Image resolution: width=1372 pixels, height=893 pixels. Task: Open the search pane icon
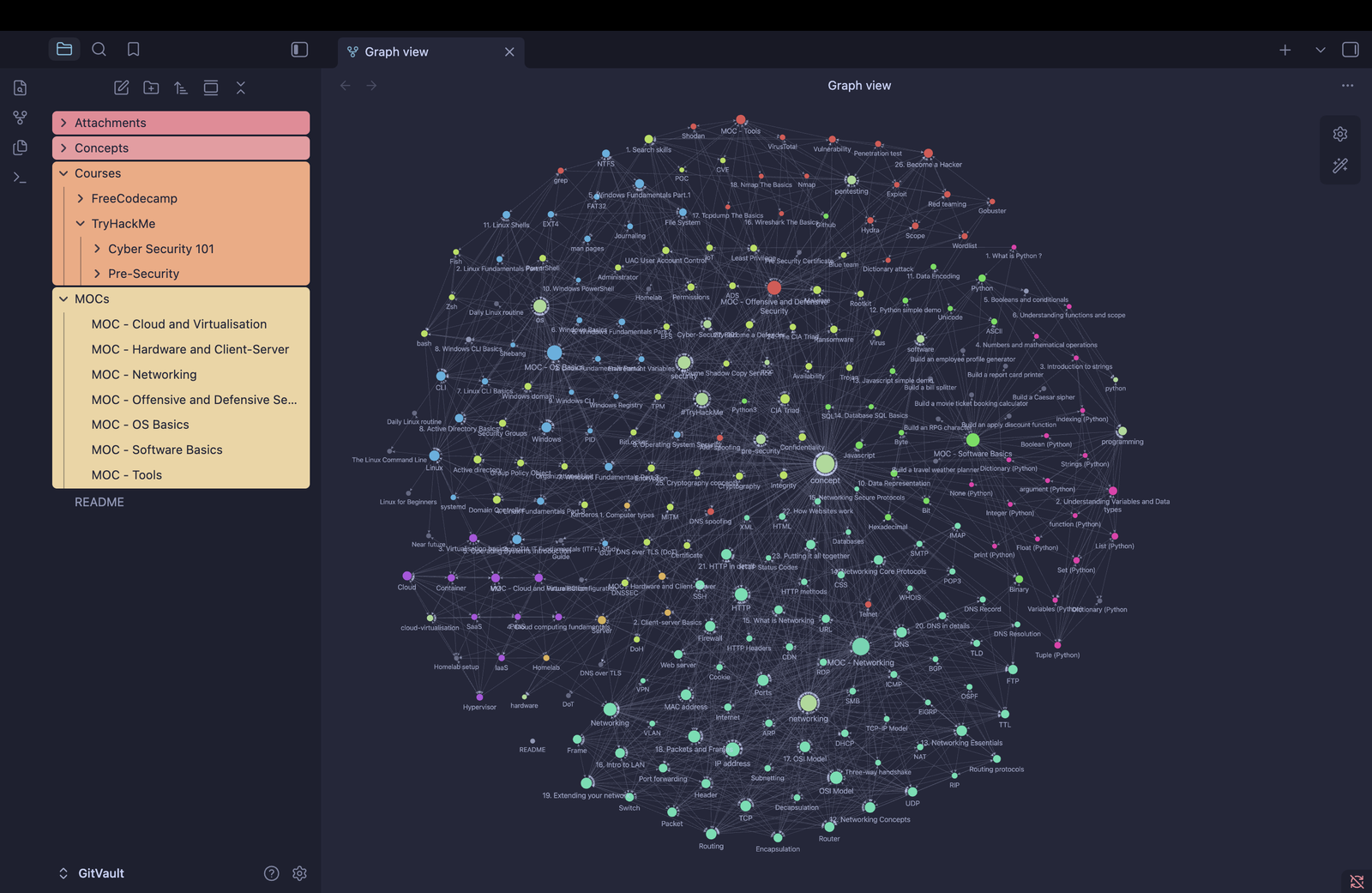pos(99,50)
